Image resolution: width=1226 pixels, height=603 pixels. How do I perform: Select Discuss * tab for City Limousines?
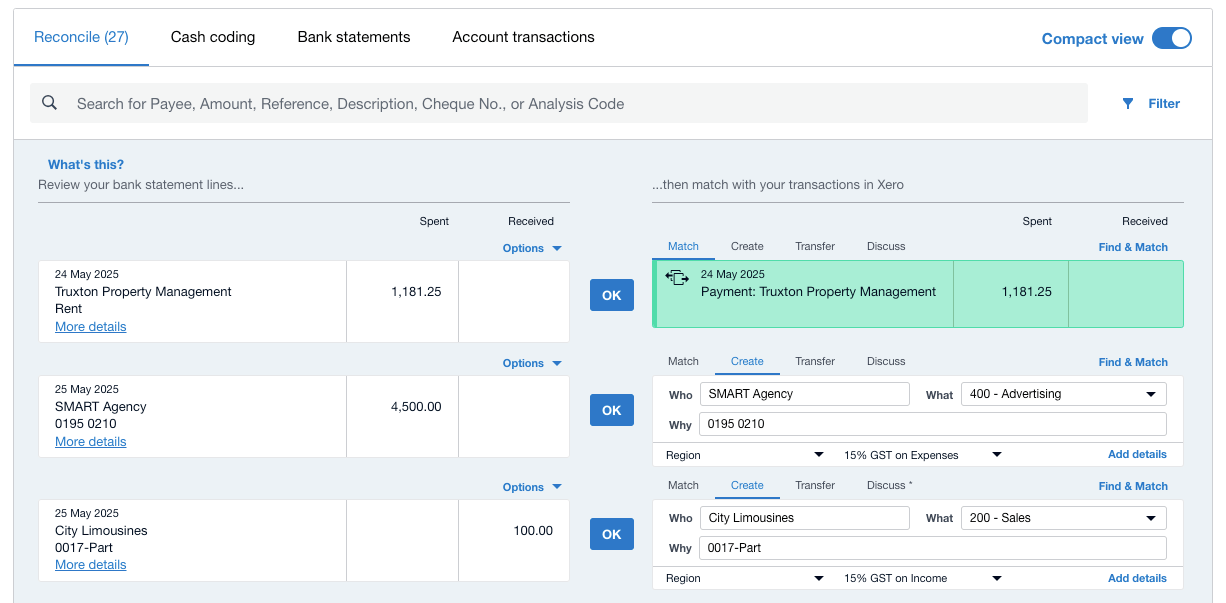(x=889, y=485)
